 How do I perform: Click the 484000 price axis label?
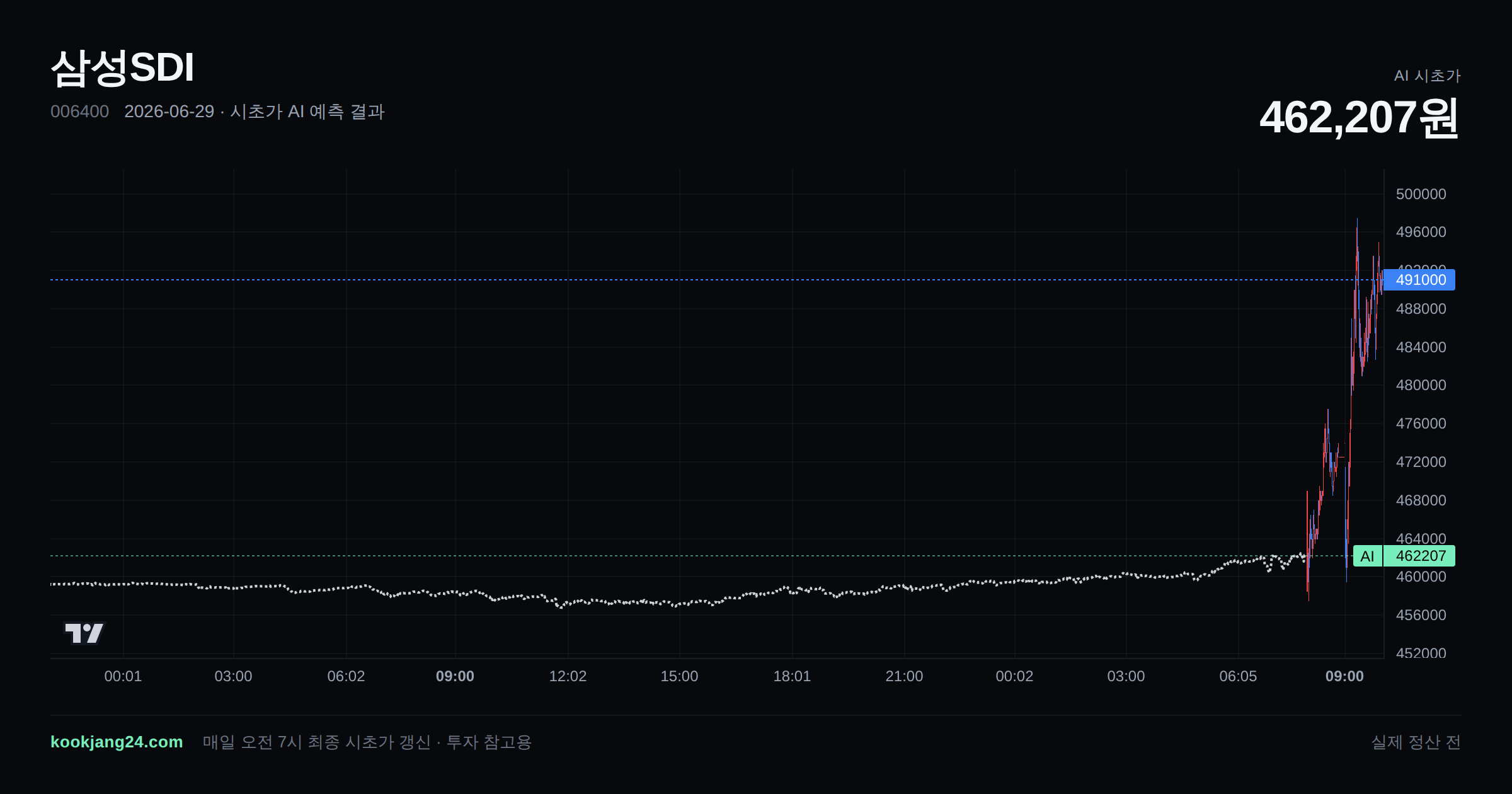pos(1421,347)
